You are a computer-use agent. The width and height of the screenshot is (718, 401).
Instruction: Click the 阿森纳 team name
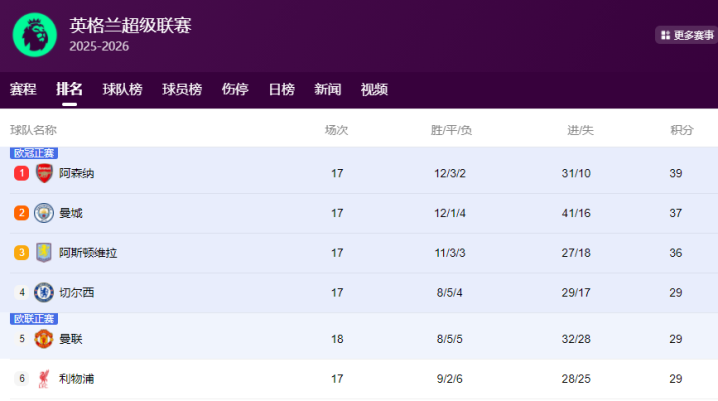(x=76, y=173)
